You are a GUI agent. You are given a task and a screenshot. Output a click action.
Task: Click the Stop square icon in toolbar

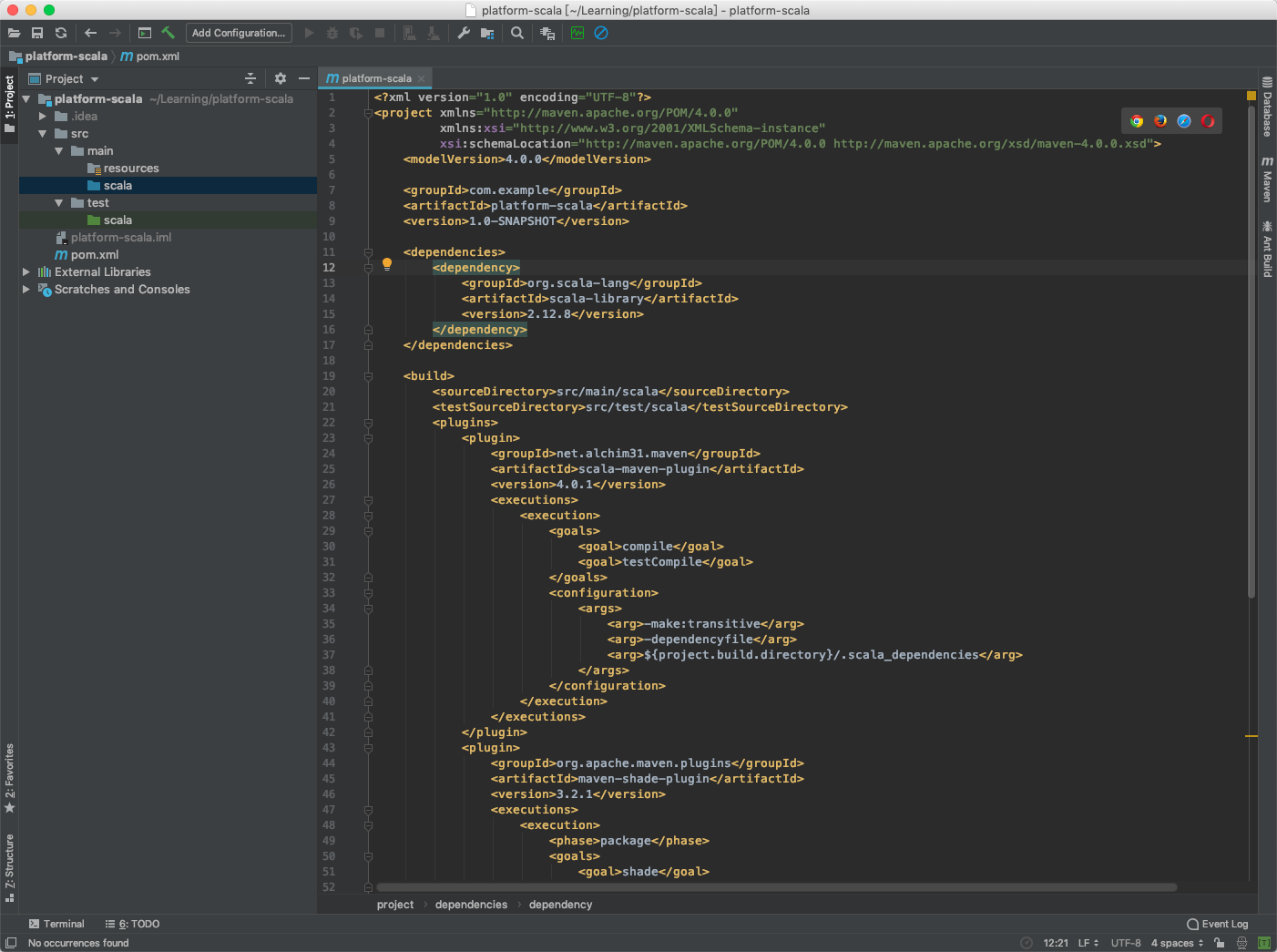pos(380,33)
